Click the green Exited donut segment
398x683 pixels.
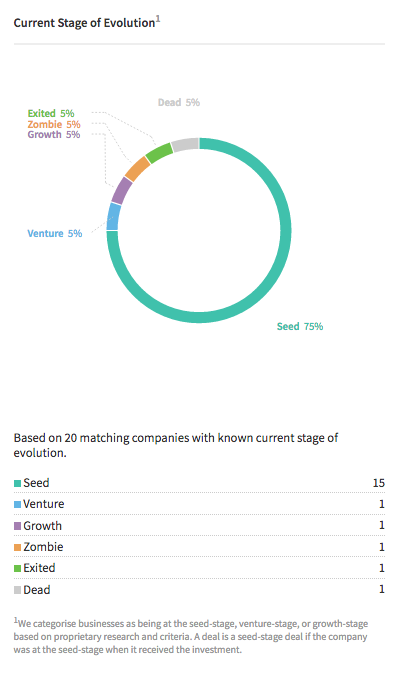pos(159,153)
